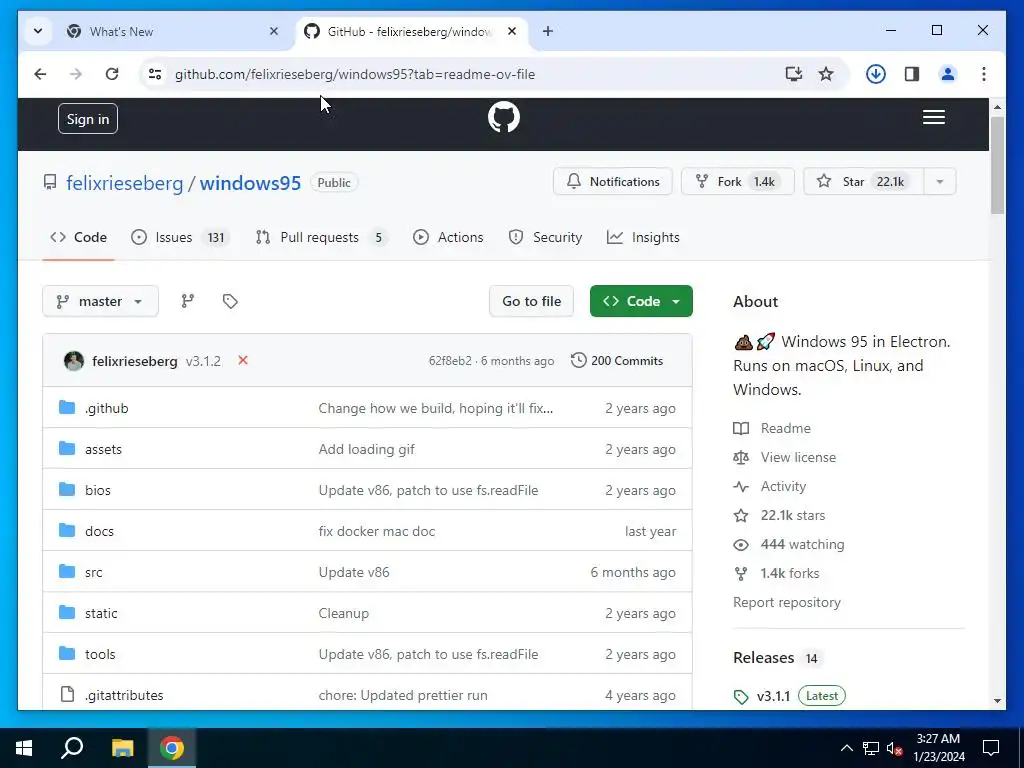1024x768 pixels.
Task: Reload the page with the refresh icon
Action: tap(112, 74)
